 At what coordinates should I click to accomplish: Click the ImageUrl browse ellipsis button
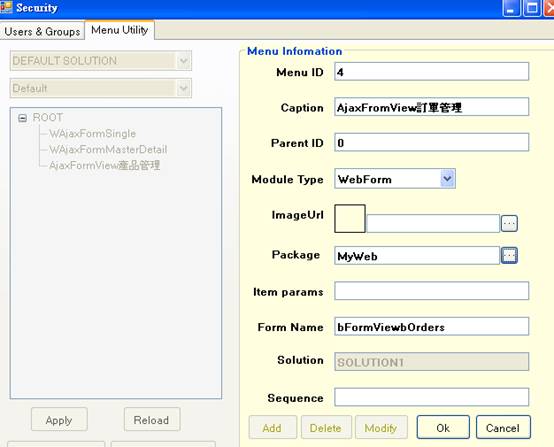tap(509, 223)
